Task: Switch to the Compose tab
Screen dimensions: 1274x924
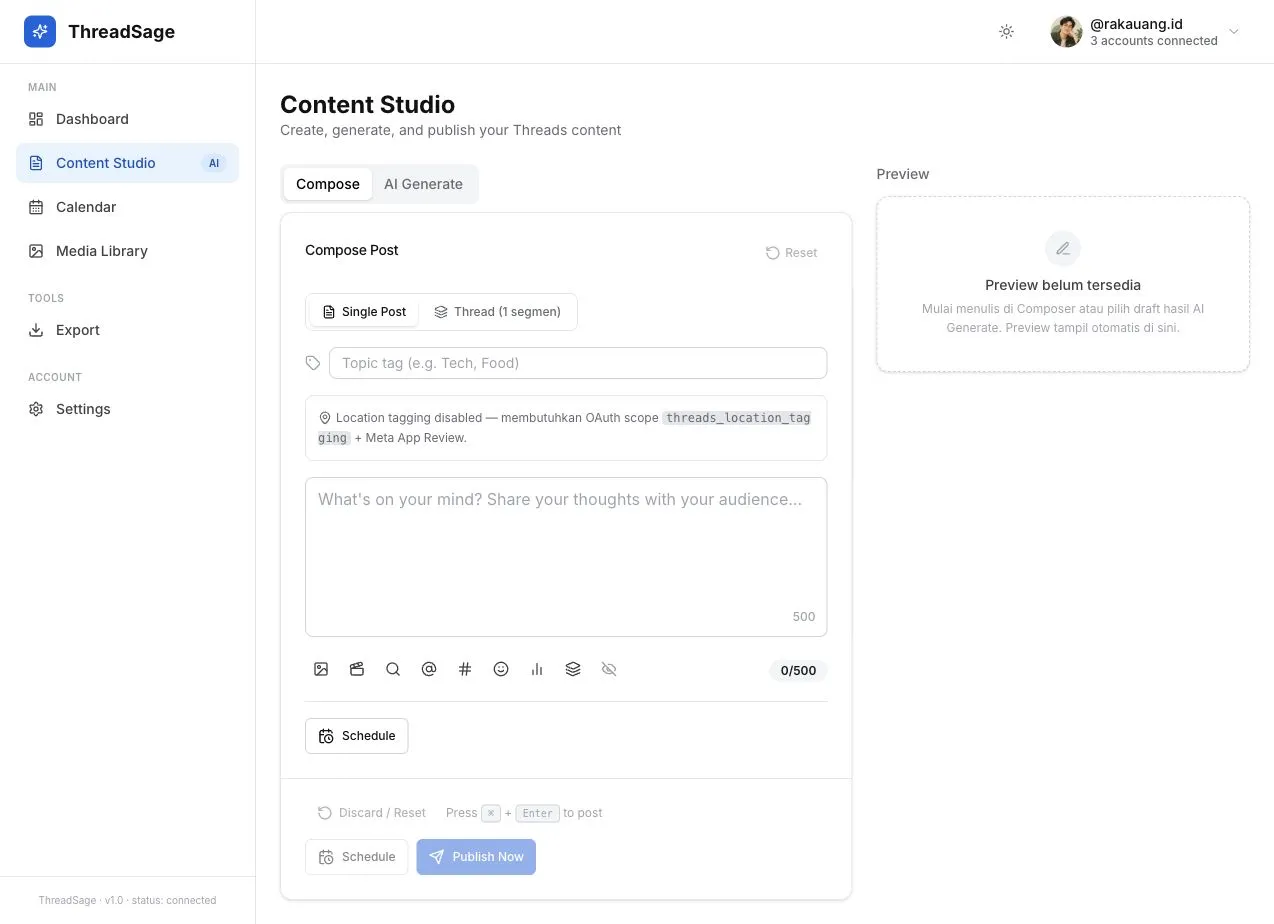Action: tap(327, 184)
